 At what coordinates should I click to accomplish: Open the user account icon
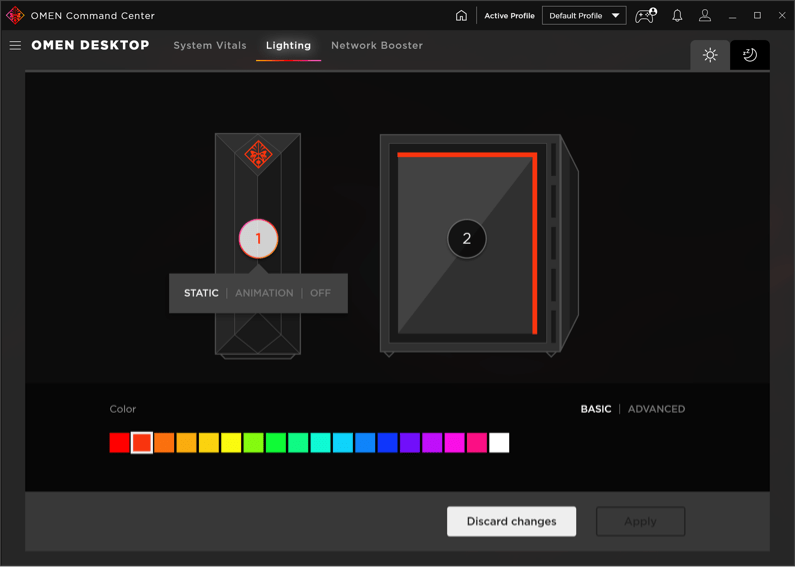[x=705, y=16]
